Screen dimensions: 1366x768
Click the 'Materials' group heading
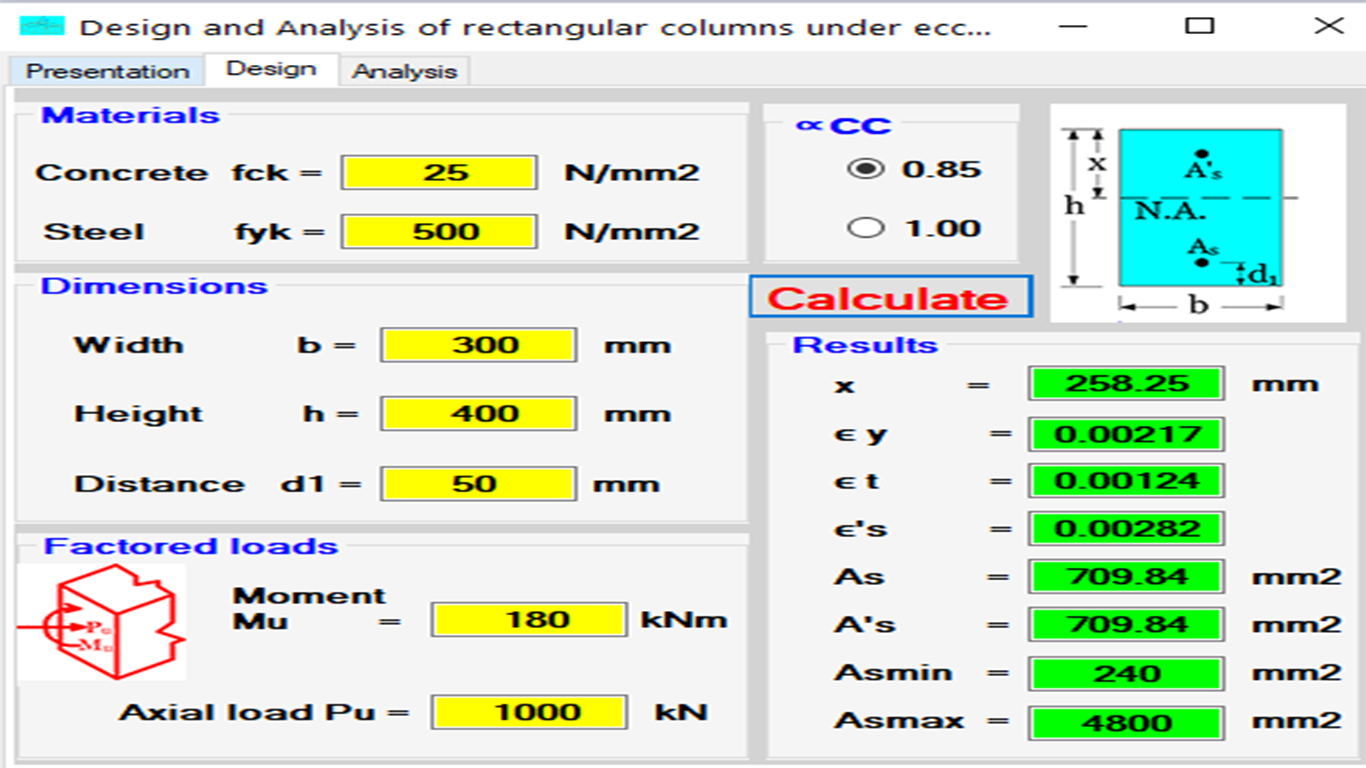point(130,115)
